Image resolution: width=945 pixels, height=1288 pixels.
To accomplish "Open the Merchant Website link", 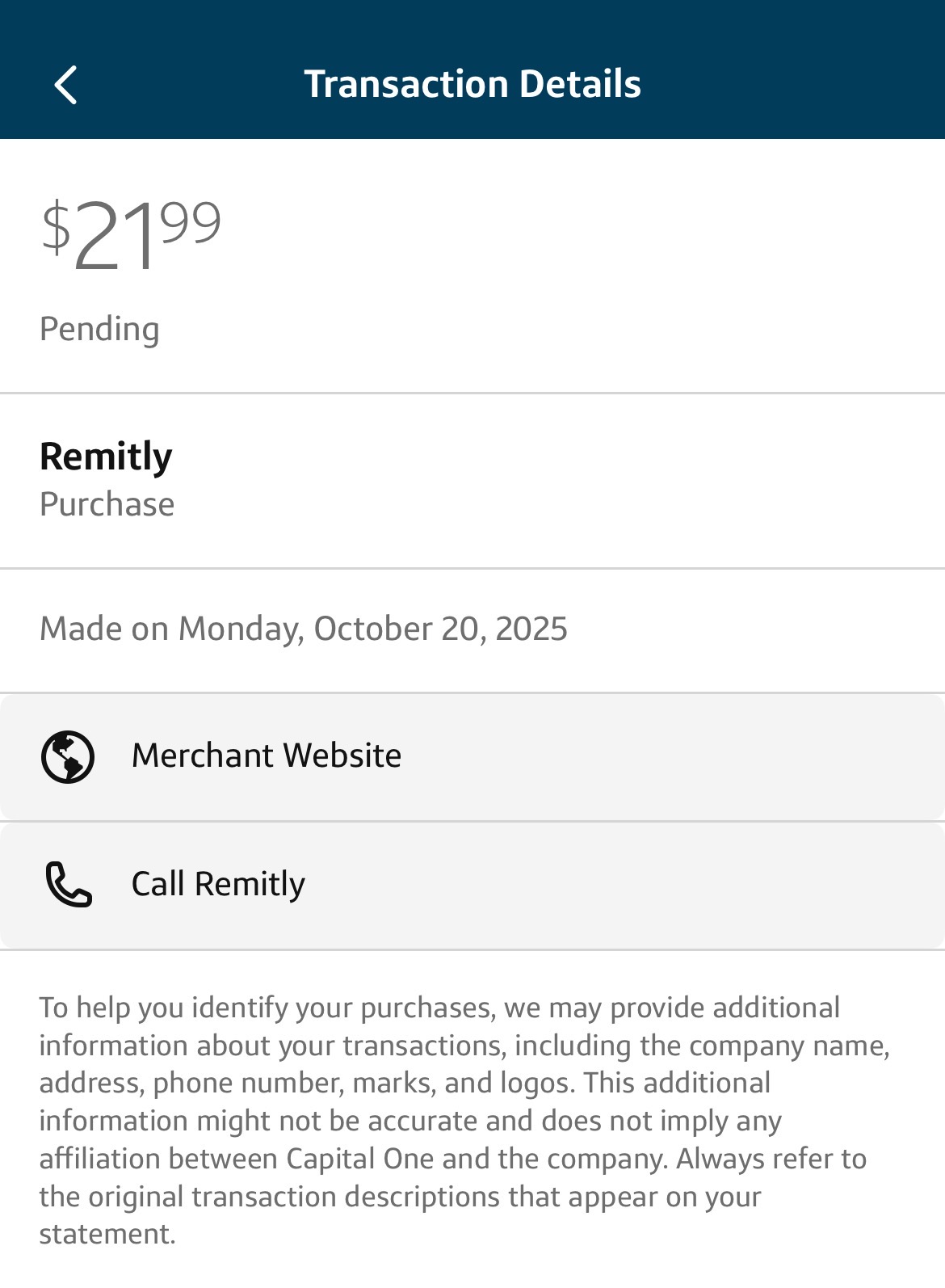I will click(267, 756).
